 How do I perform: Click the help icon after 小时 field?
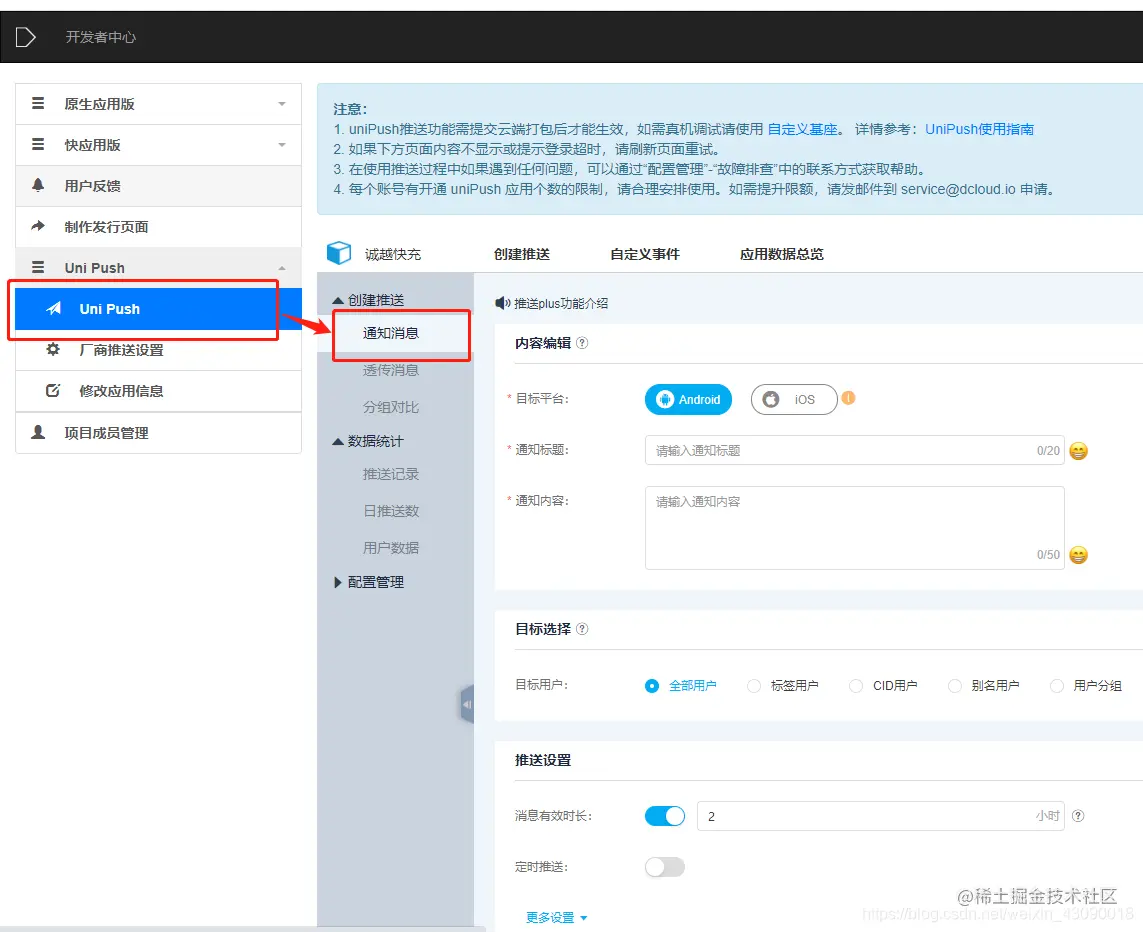1078,815
